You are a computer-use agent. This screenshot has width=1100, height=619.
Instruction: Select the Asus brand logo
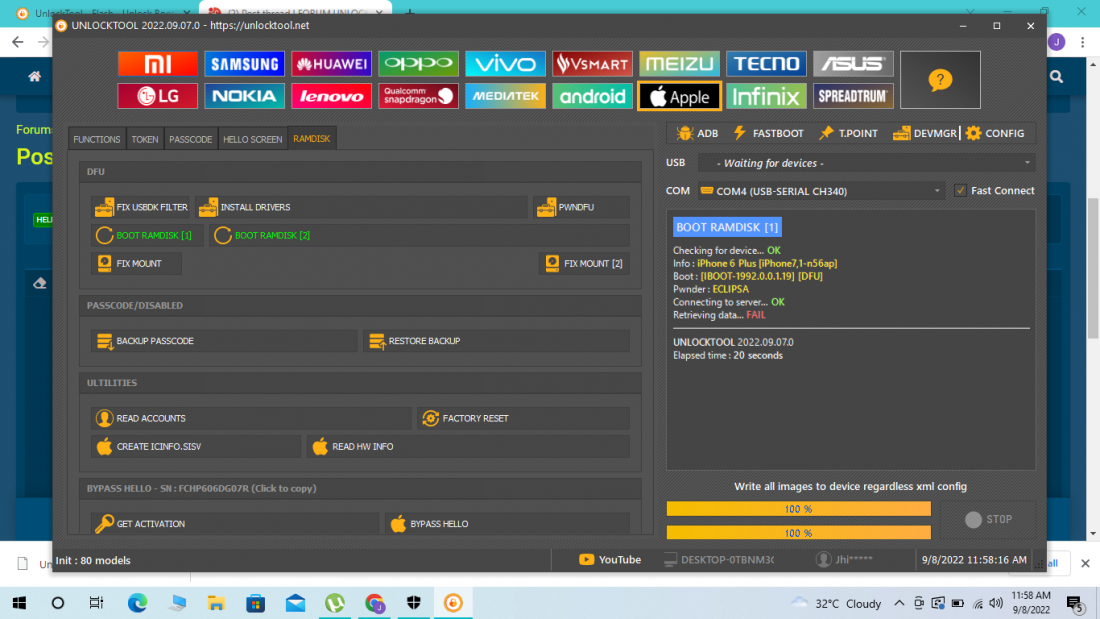pos(853,64)
